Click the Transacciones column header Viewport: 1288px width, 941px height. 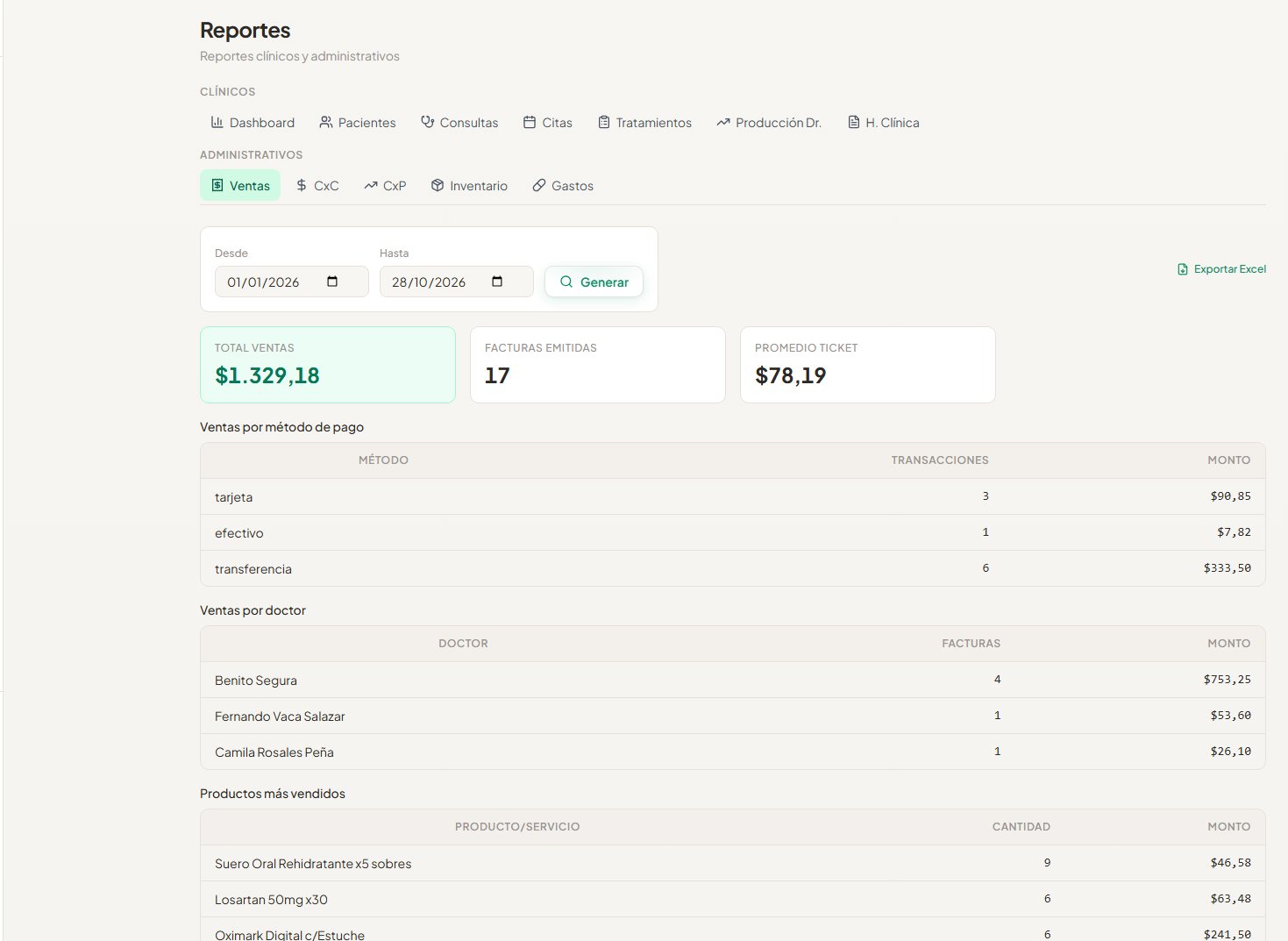940,460
